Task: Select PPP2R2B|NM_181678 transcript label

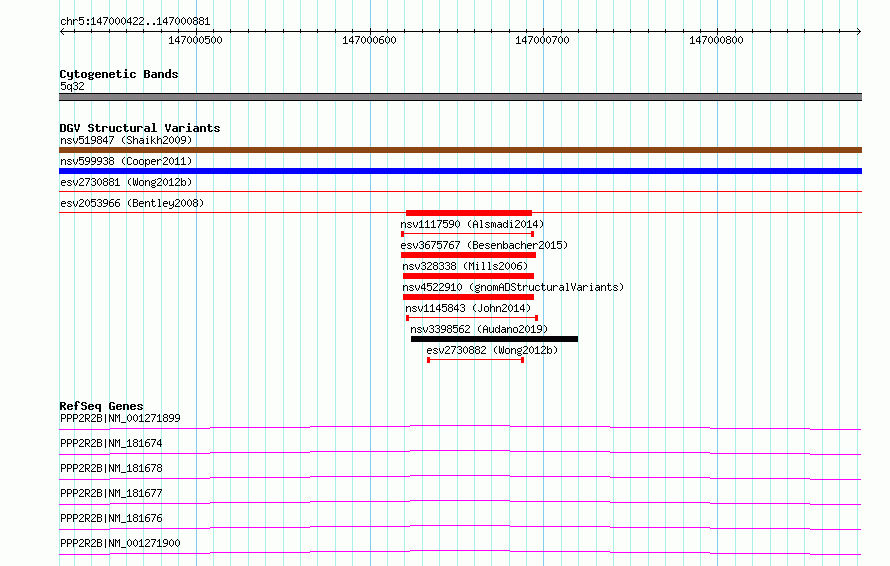Action: click(x=111, y=468)
